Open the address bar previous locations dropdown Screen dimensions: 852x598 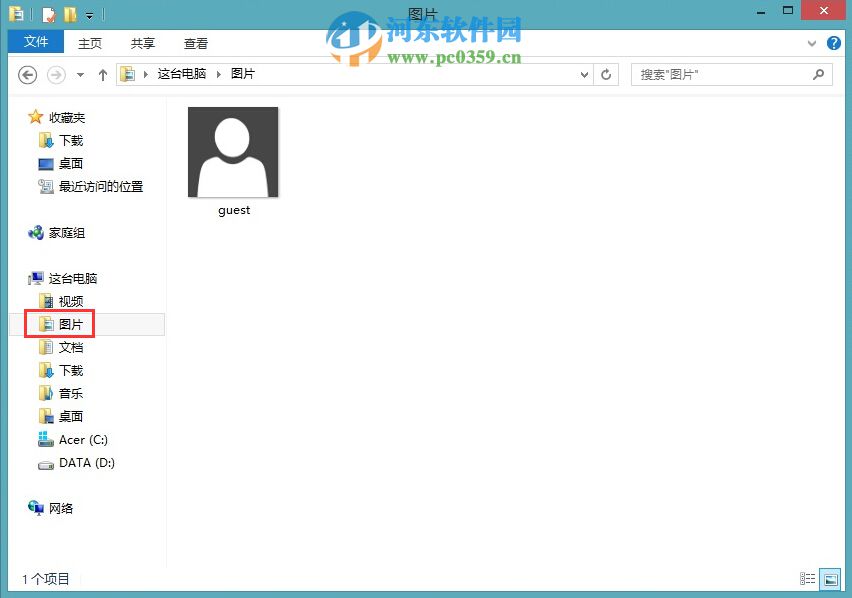click(583, 74)
